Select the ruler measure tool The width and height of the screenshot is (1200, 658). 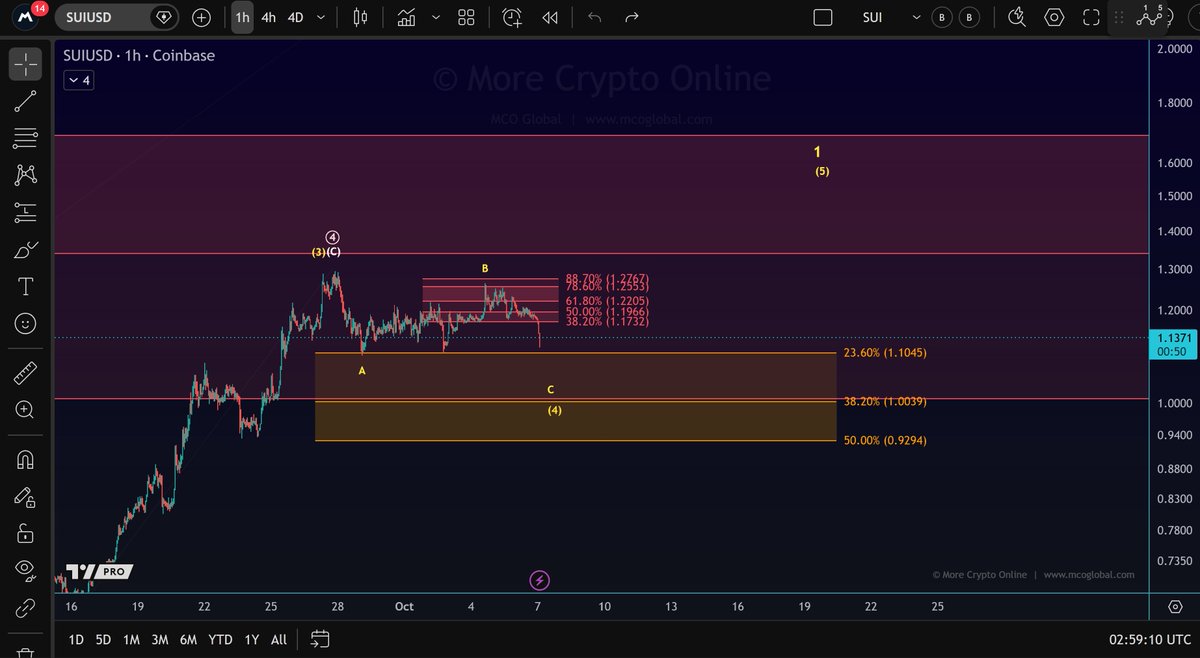[x=26, y=373]
